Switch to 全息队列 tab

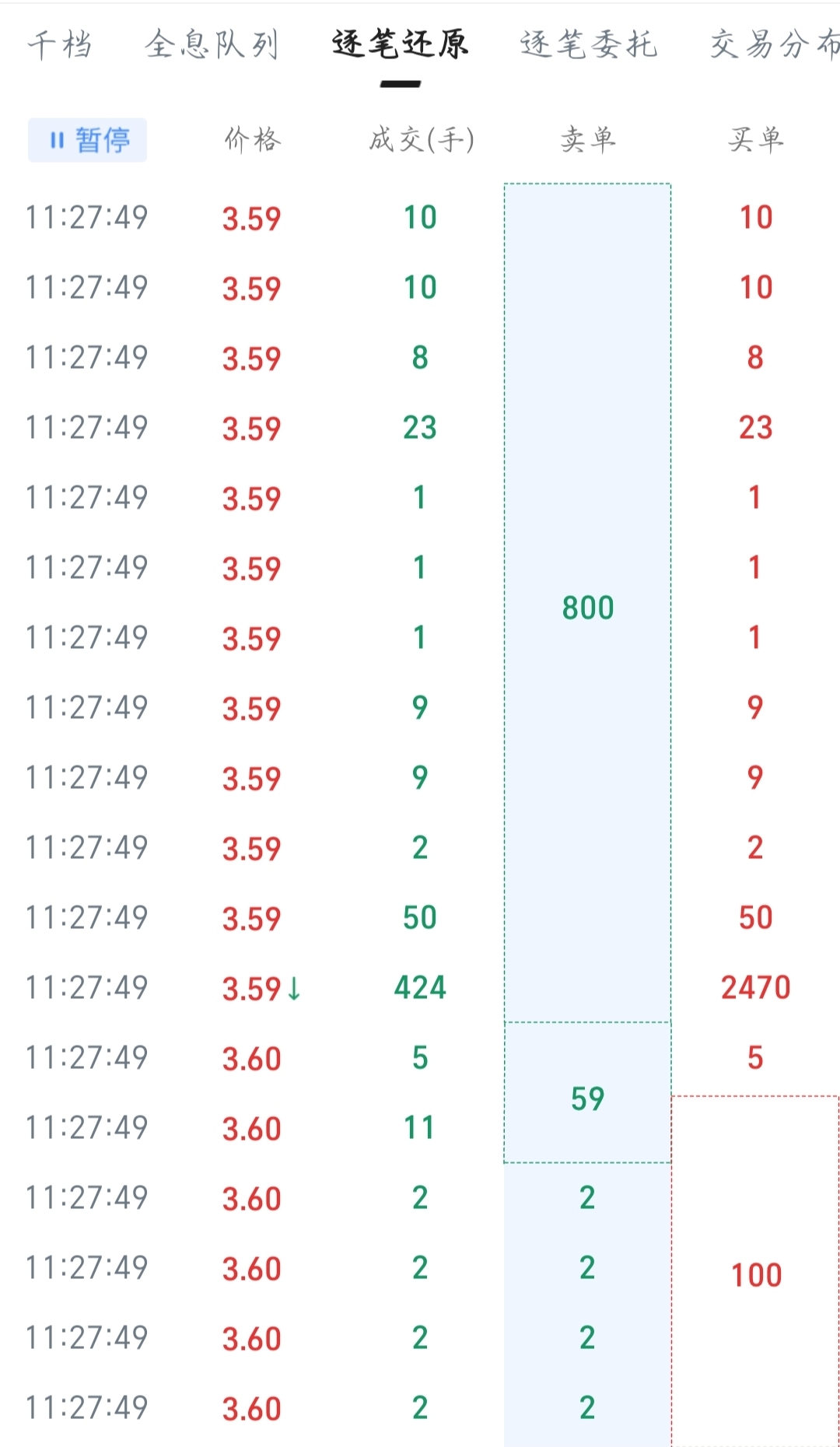[212, 44]
